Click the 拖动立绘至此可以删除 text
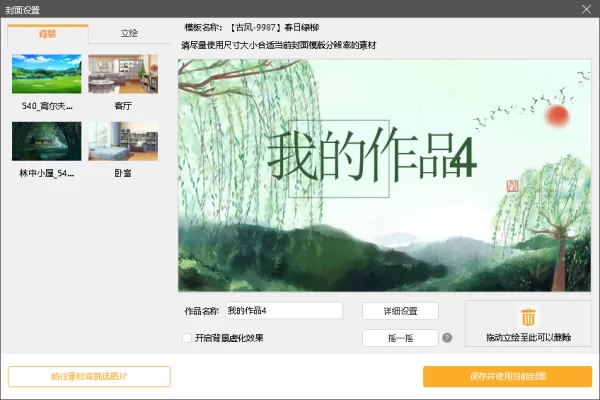The width and height of the screenshot is (600, 400). 528,338
